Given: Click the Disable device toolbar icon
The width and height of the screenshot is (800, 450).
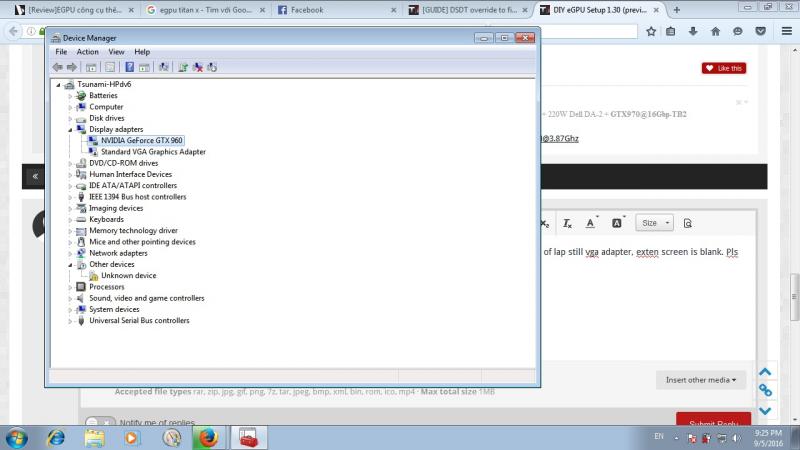Looking at the screenshot, I should click(x=212, y=67).
